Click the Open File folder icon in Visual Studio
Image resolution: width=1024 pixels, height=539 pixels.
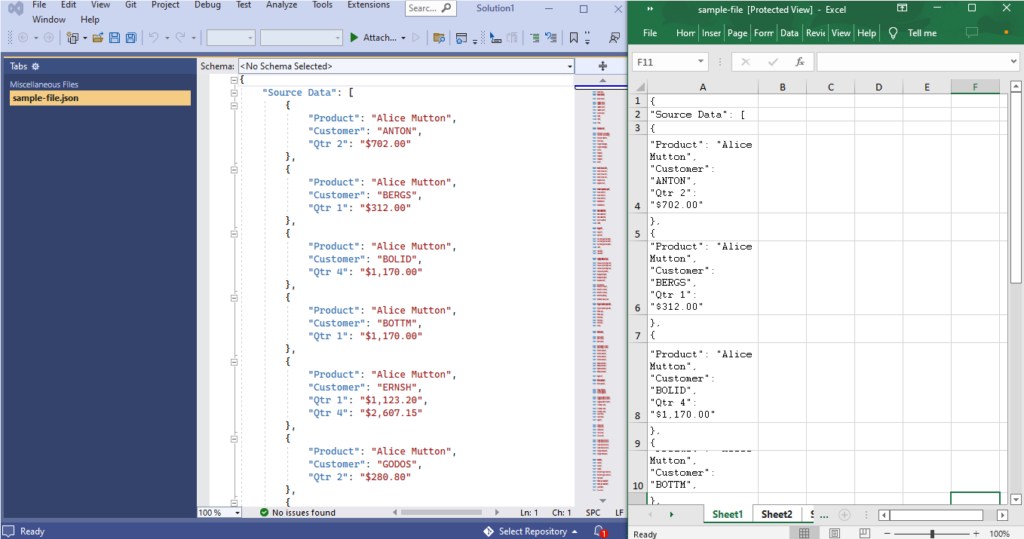(98, 38)
